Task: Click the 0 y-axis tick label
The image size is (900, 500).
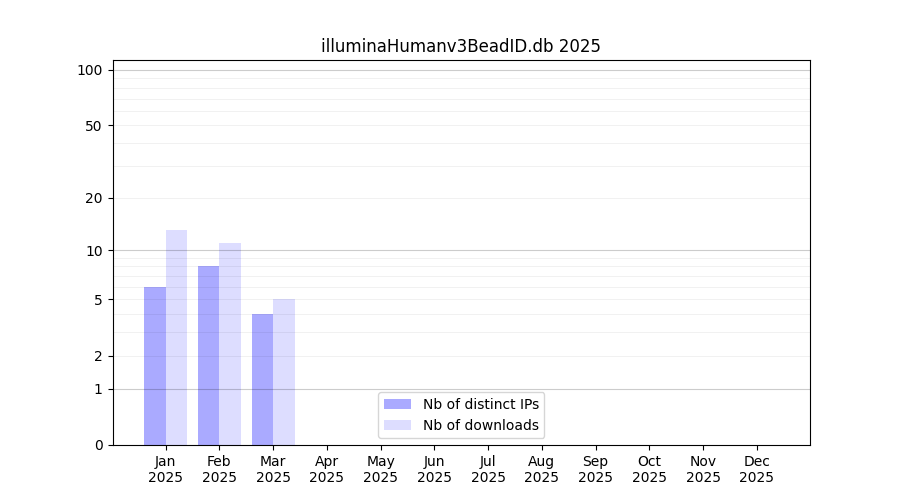Action: (98, 445)
